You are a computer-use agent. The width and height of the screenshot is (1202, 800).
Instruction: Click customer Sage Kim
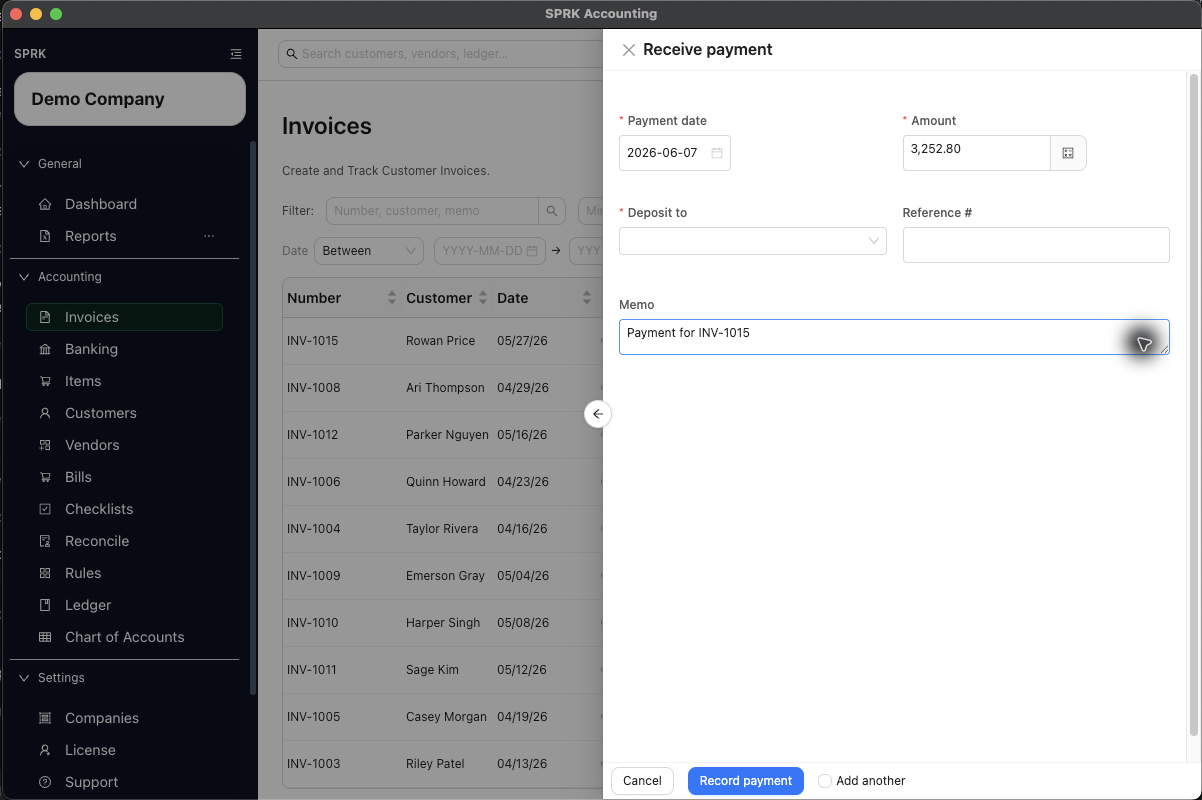[433, 670]
